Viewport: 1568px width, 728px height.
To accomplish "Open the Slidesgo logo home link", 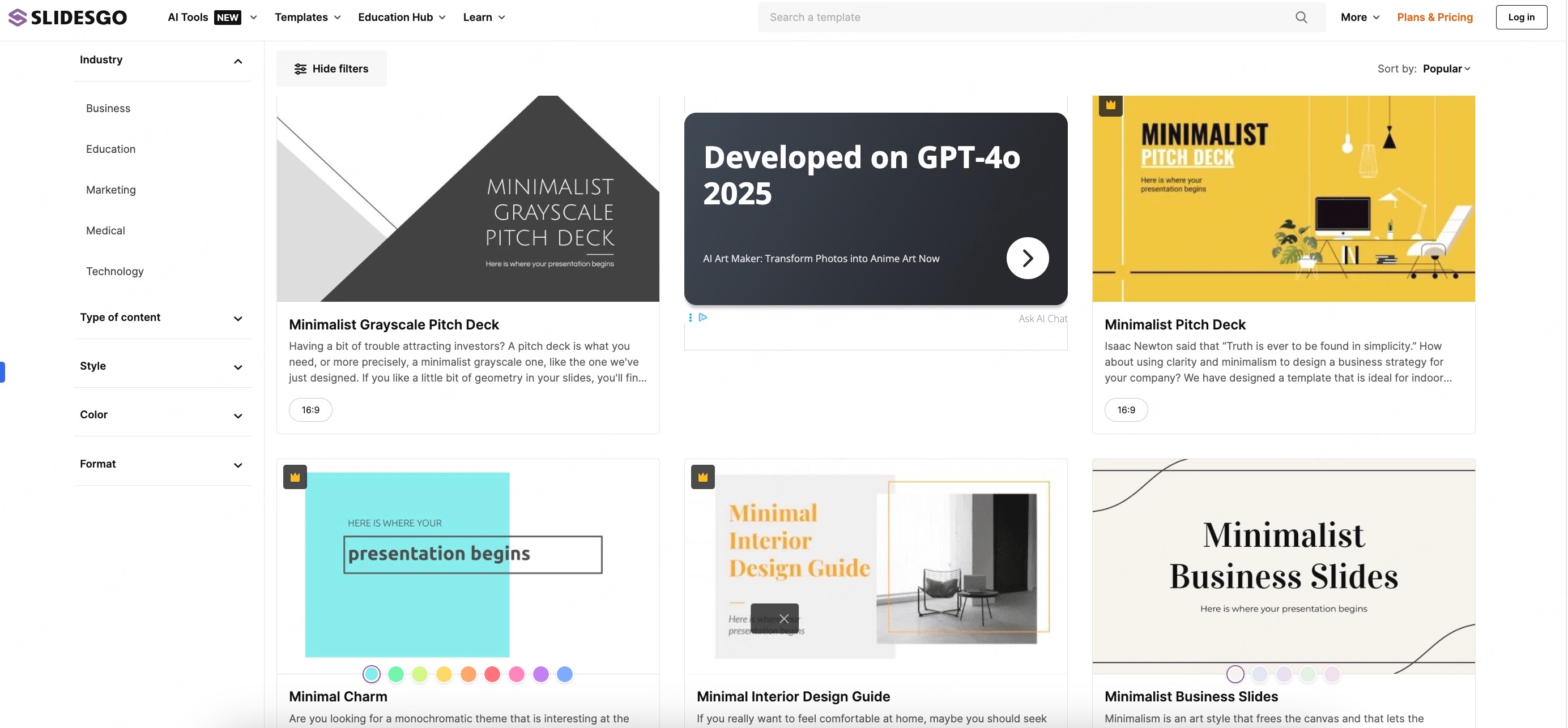I will (x=67, y=17).
